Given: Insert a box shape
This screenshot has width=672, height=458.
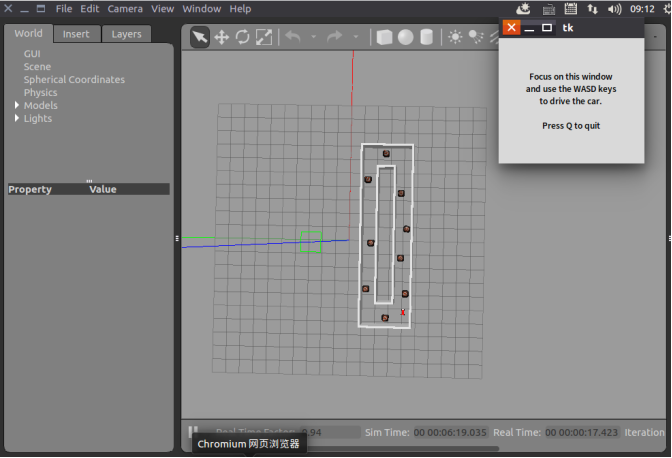Looking at the screenshot, I should (384, 37).
